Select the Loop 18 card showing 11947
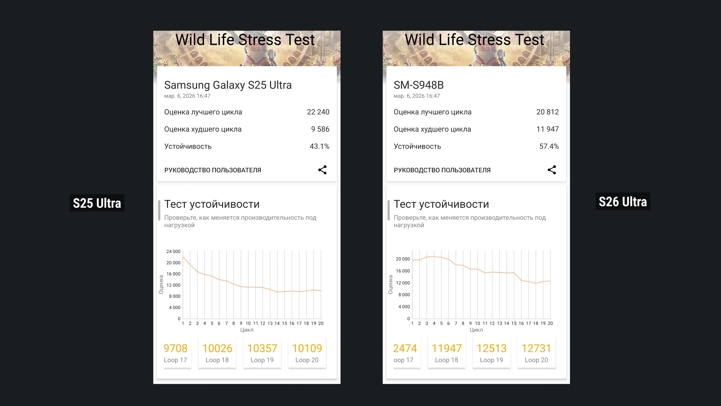721x406 pixels. point(446,353)
